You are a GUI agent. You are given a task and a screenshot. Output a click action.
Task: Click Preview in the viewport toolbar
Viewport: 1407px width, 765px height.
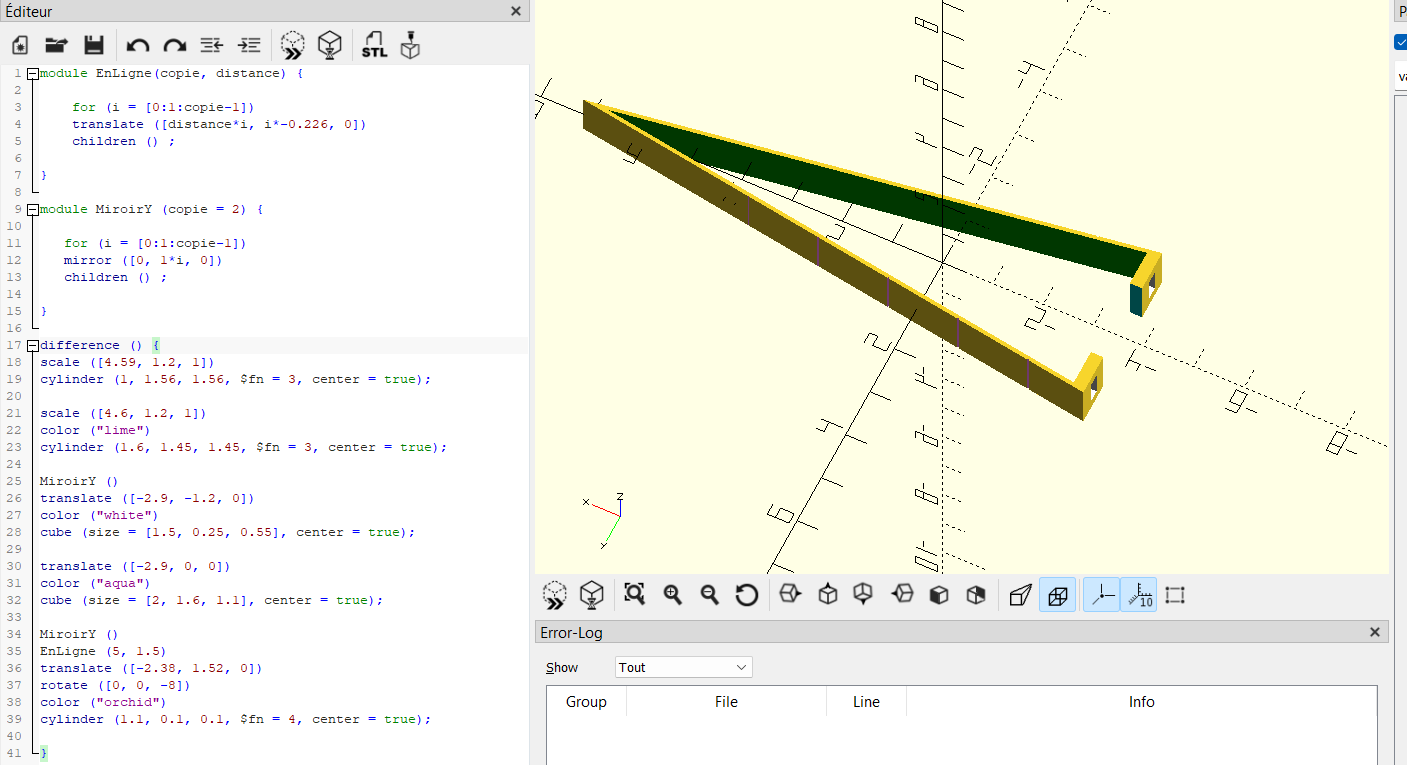coord(555,595)
